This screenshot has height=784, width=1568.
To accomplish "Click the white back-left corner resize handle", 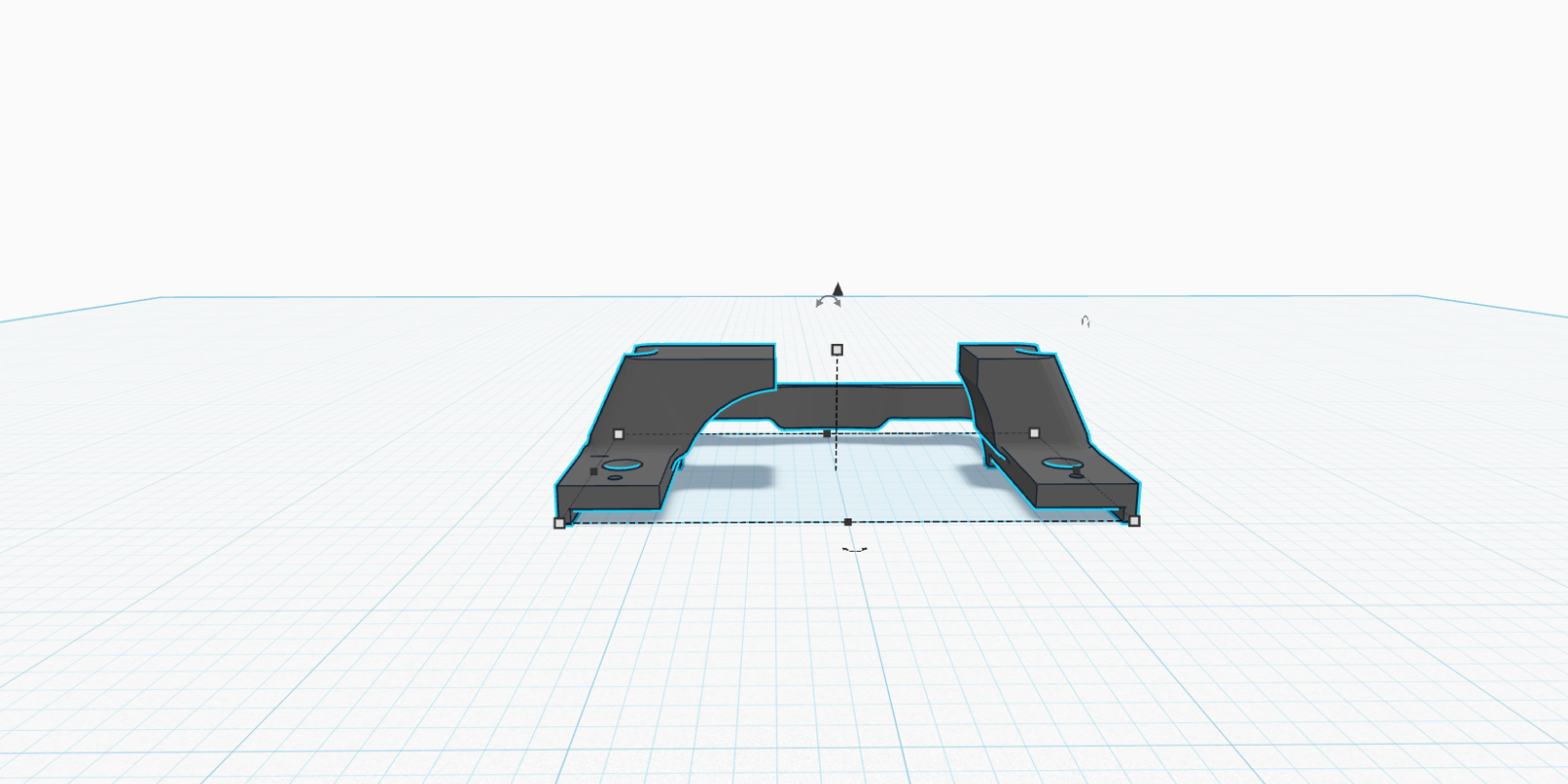I will tap(618, 434).
